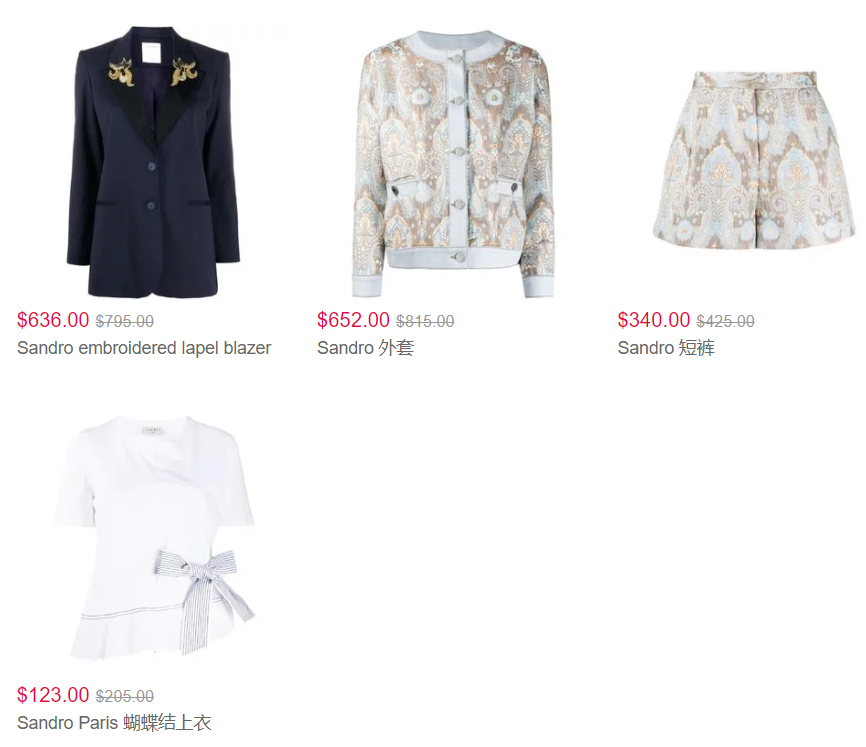Open the paisley Sandro shorts image
Viewport: 866px width, 747px height.
[753, 160]
